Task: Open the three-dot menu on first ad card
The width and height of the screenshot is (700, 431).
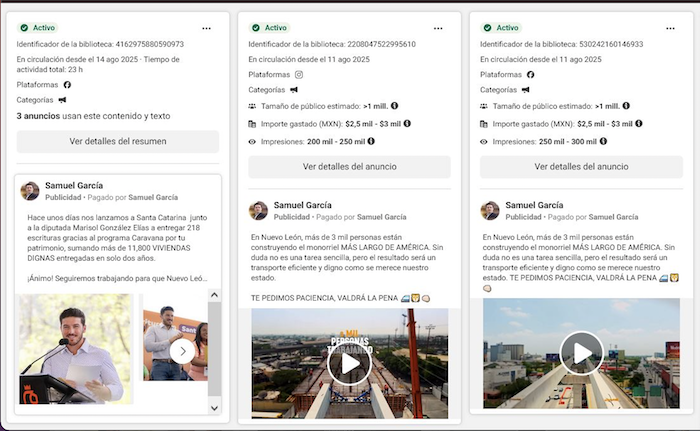Action: tap(206, 28)
